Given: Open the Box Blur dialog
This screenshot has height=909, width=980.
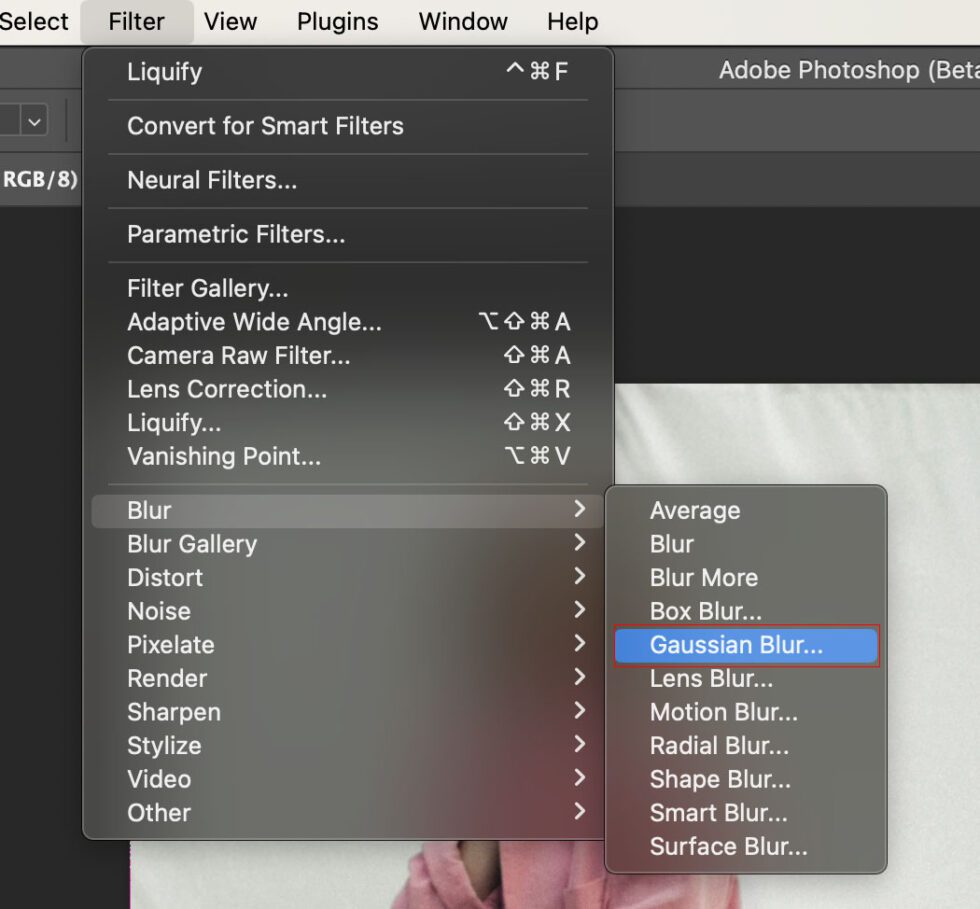Looking at the screenshot, I should tap(703, 611).
